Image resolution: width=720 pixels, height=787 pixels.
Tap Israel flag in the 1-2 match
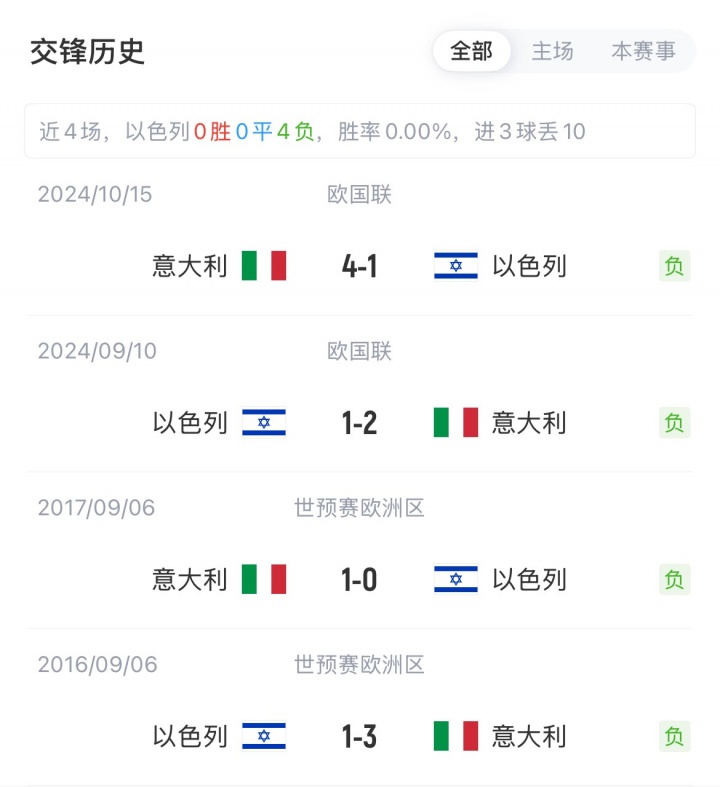264,423
